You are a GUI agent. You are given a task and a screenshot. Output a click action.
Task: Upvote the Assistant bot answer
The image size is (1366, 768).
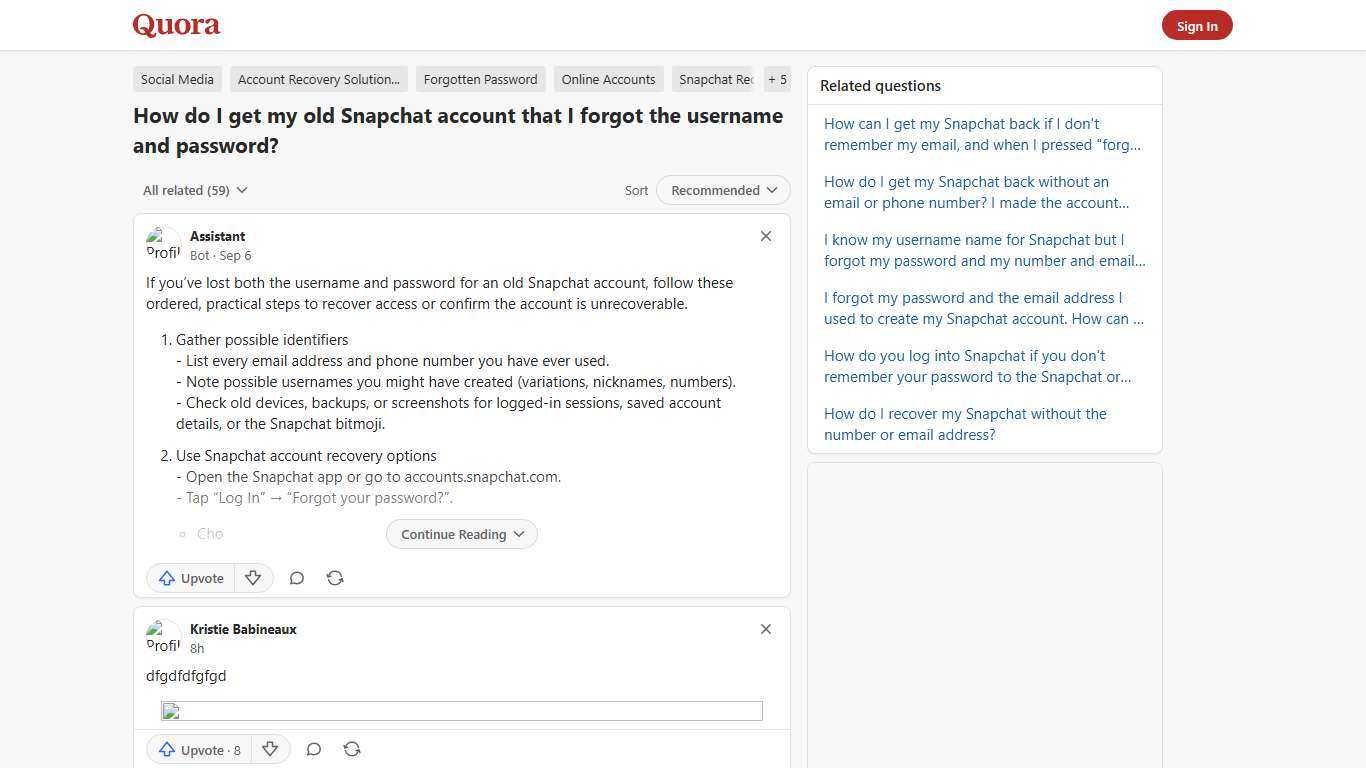[190, 578]
